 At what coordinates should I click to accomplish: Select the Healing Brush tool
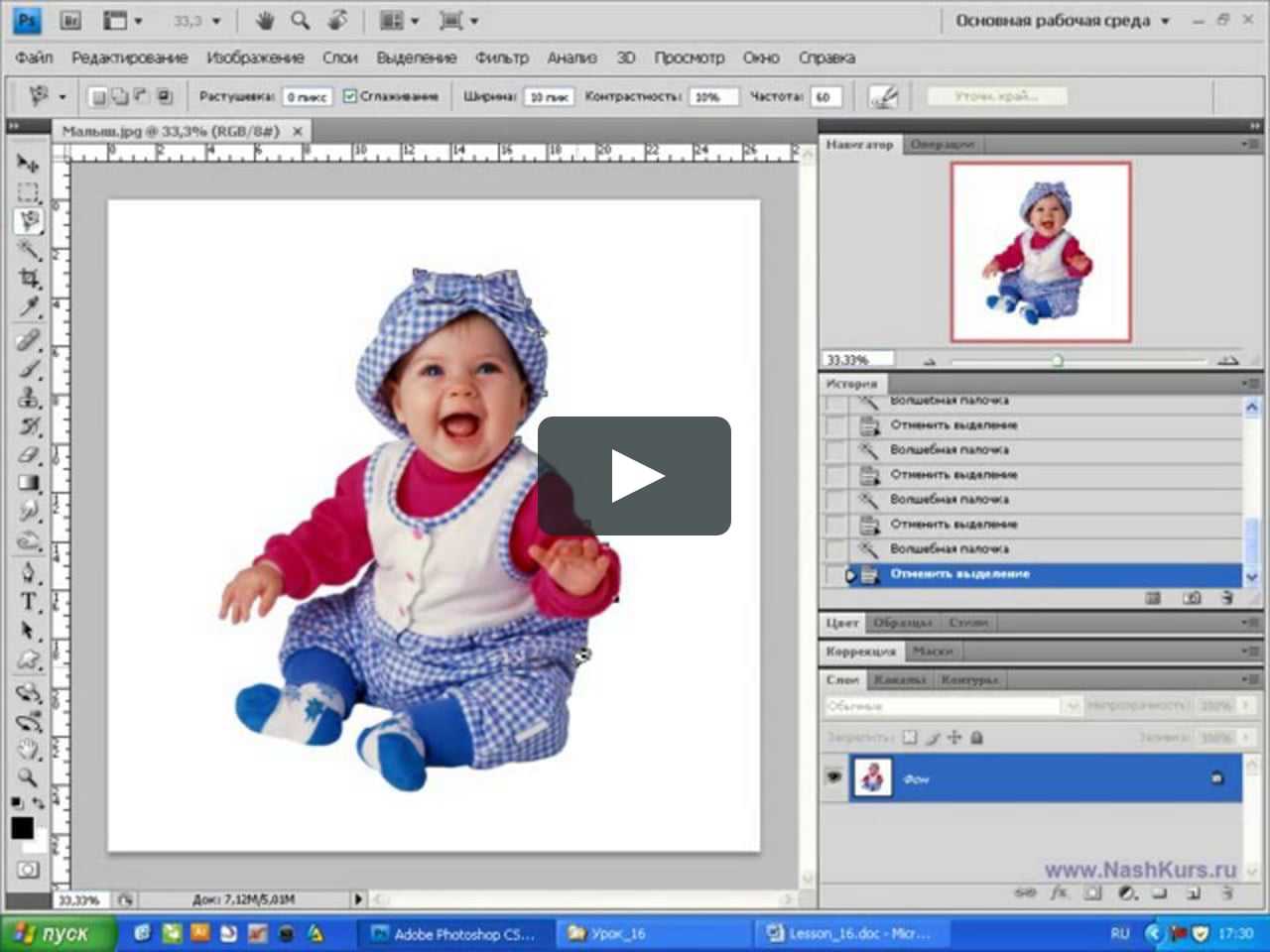(x=28, y=340)
